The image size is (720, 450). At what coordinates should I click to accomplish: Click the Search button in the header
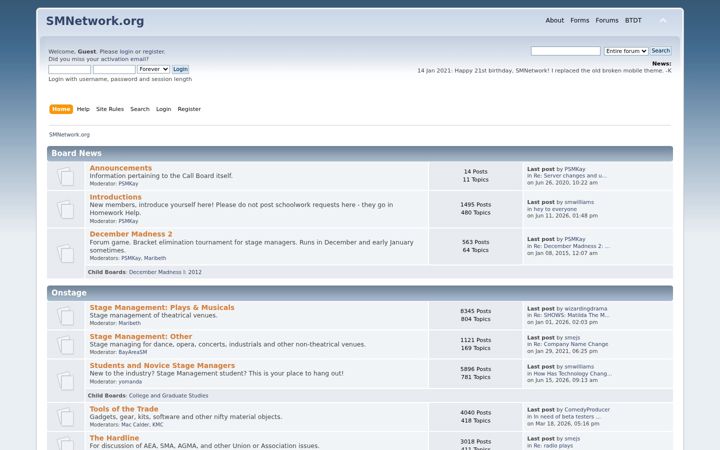click(661, 51)
